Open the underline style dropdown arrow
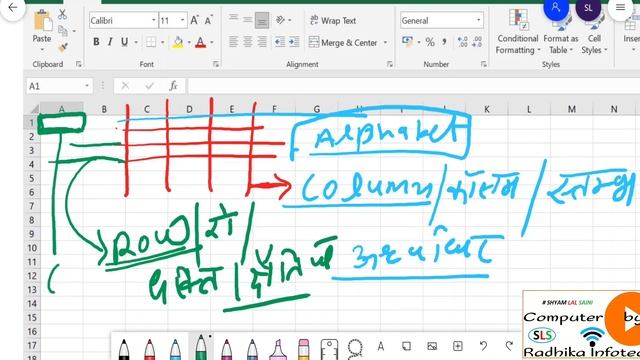This screenshot has width=640, height=360. (136, 42)
